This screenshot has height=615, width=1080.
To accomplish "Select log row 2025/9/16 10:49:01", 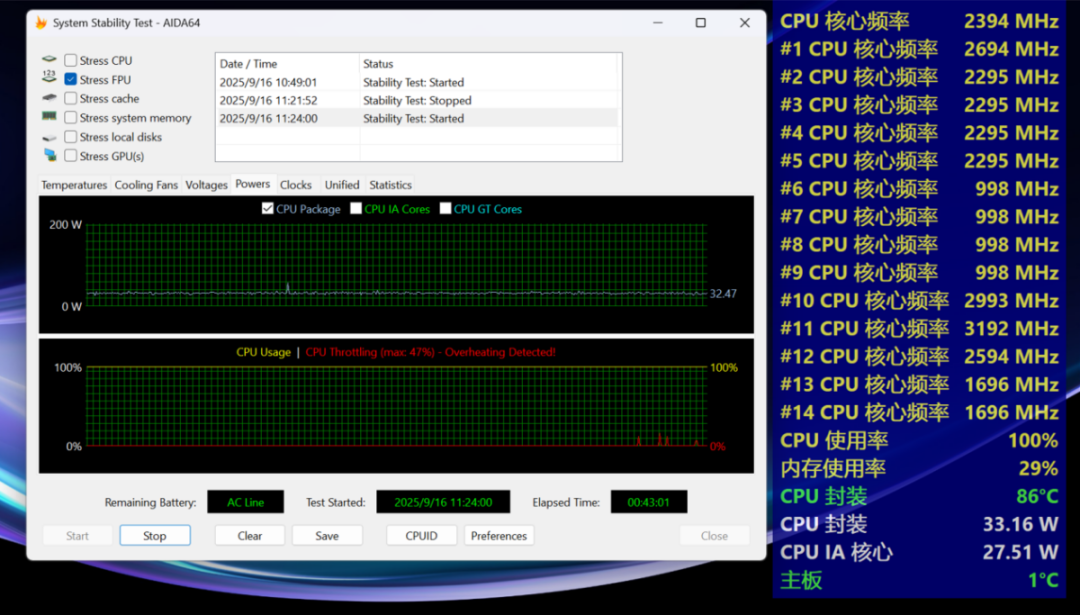I will pyautogui.click(x=418, y=82).
